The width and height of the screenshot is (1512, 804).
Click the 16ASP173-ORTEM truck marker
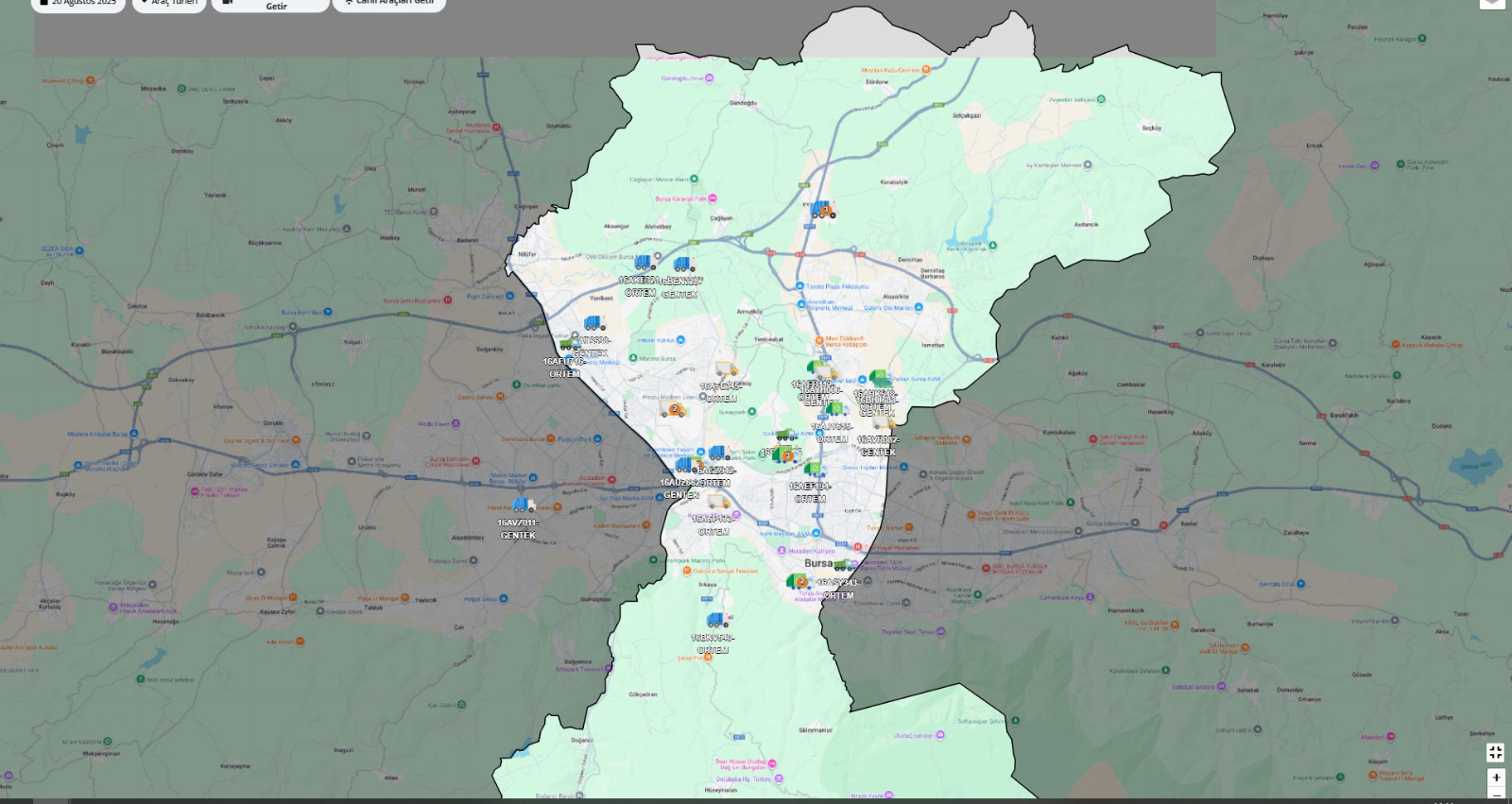(x=717, y=502)
